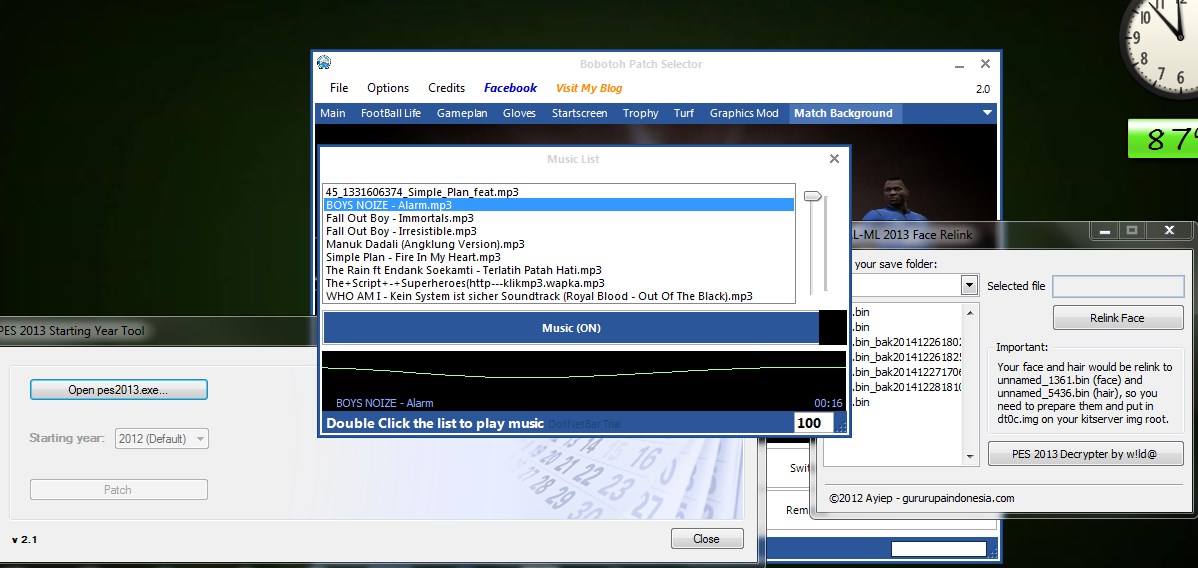This screenshot has width=1198, height=568.
Task: Click the Patch Selector bottom-right resize grip
Action: (x=992, y=552)
